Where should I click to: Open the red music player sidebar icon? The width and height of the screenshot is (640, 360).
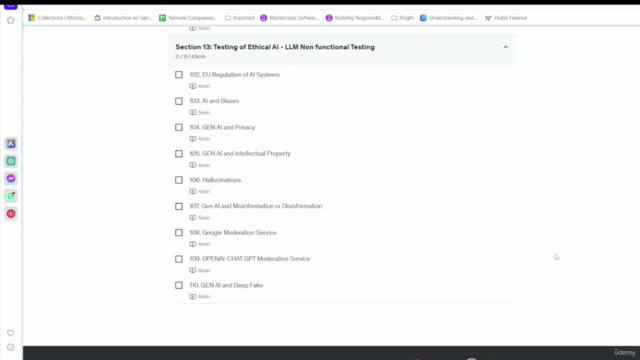(11, 213)
